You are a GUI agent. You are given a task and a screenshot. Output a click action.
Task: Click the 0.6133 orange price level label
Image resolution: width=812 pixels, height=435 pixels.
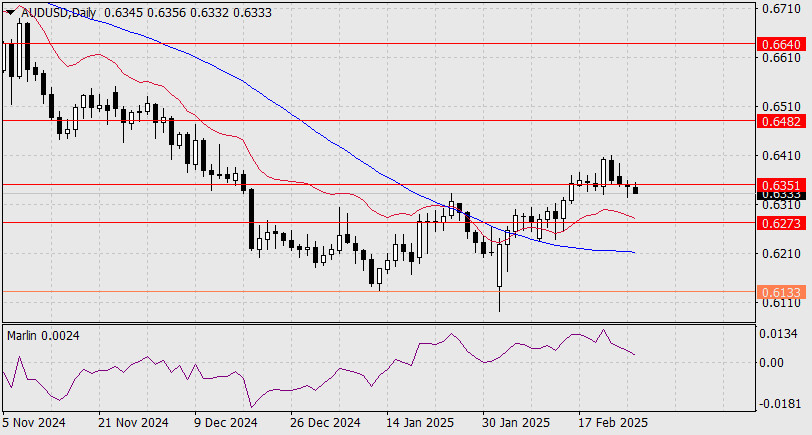pos(782,292)
